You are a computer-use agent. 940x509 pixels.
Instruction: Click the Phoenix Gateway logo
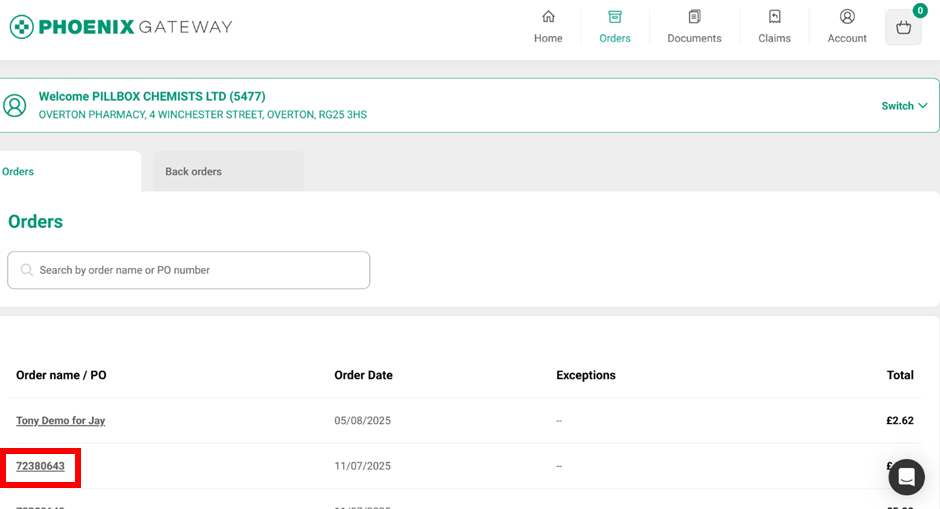coord(121,27)
